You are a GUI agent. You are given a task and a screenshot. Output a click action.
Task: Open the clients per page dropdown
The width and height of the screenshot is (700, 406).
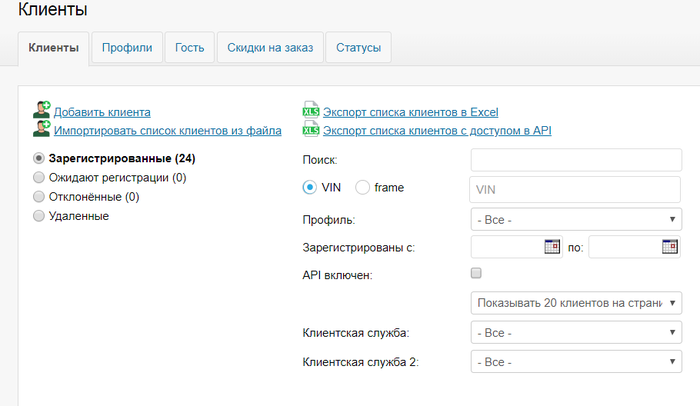pyautogui.click(x=576, y=302)
